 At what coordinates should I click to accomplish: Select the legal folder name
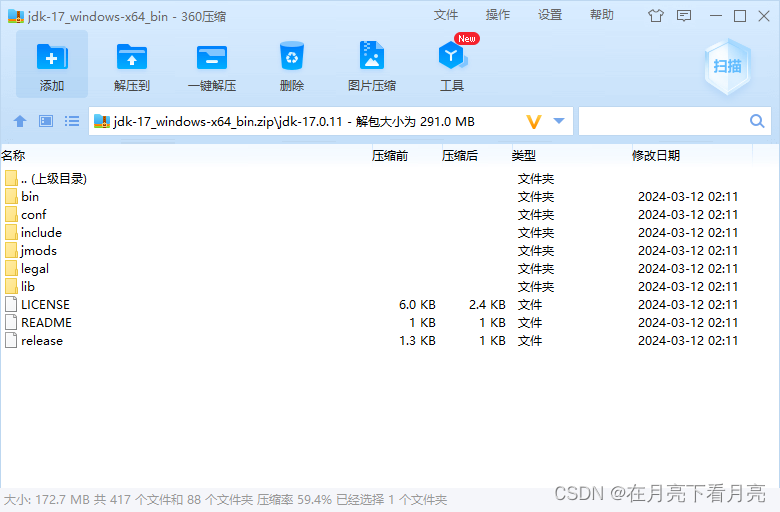35,269
